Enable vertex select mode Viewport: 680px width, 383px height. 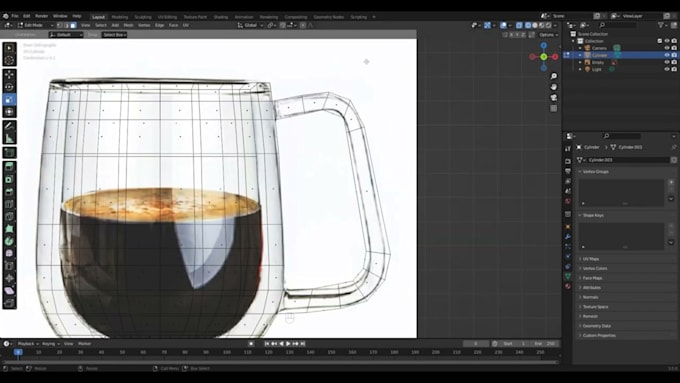click(60, 25)
